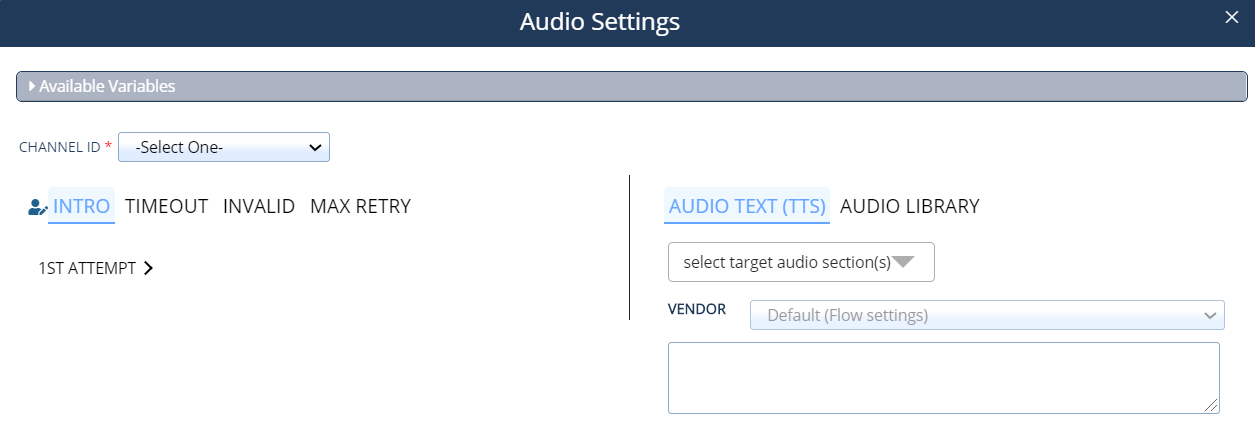Click the chevron arrow in the Vendor field
This screenshot has width=1255, height=421.
(1209, 316)
